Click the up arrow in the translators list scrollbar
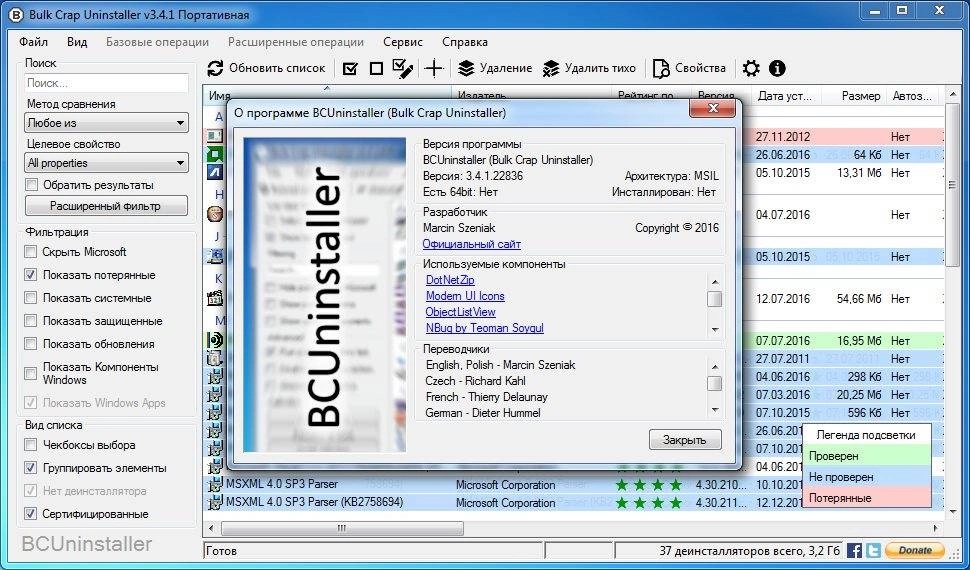The image size is (970, 570). [715, 366]
